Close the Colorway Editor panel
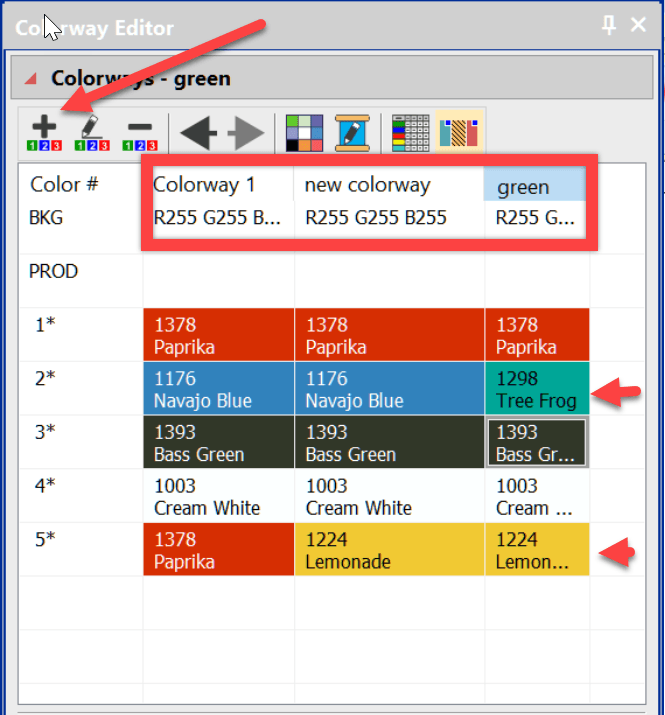The width and height of the screenshot is (665, 715). (x=639, y=26)
